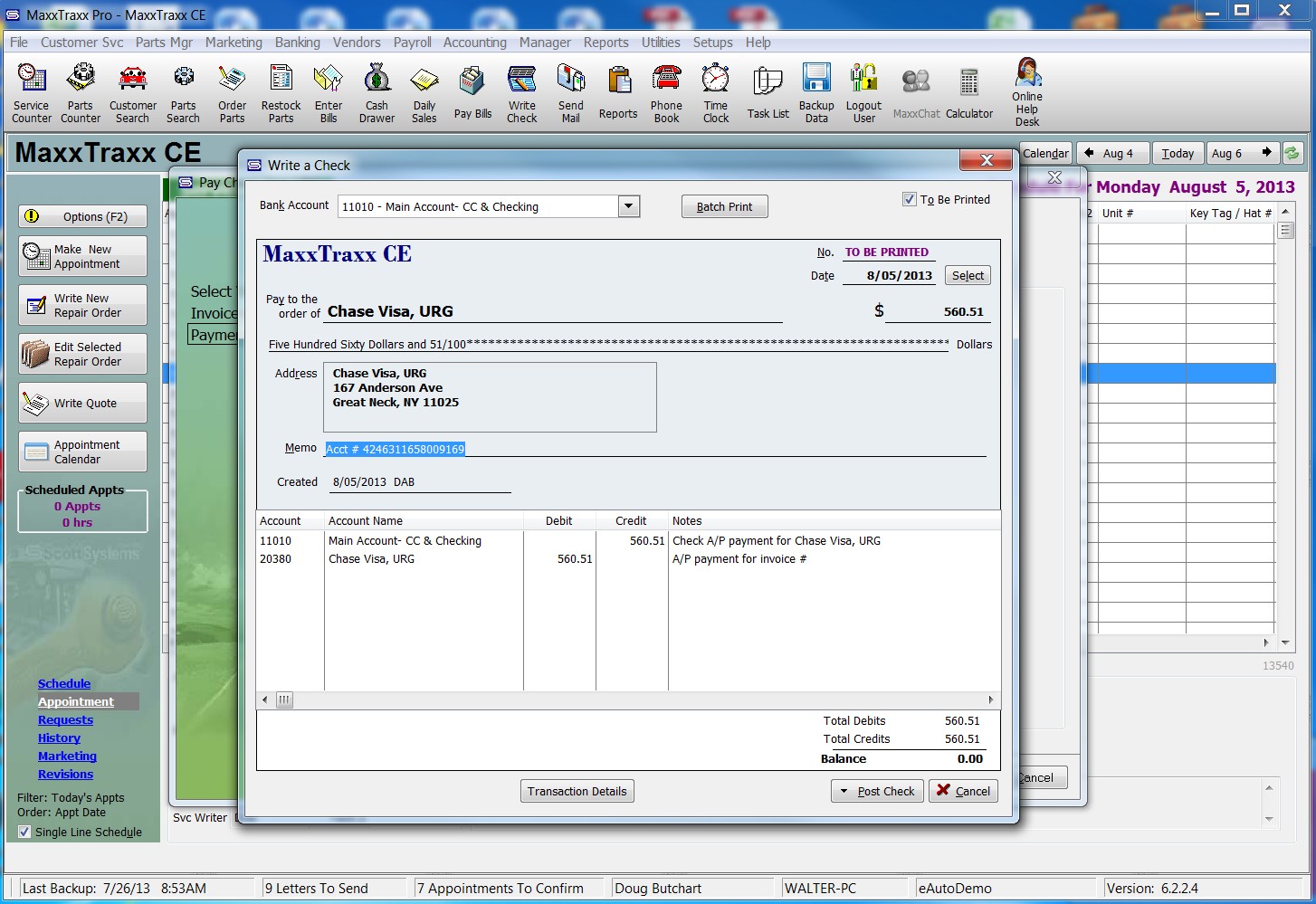Click the Backup Data icon
The image size is (1316, 904).
(x=816, y=93)
